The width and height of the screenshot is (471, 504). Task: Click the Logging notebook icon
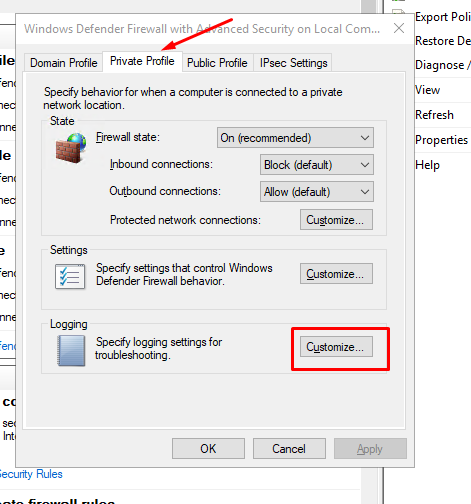pyautogui.click(x=71, y=351)
